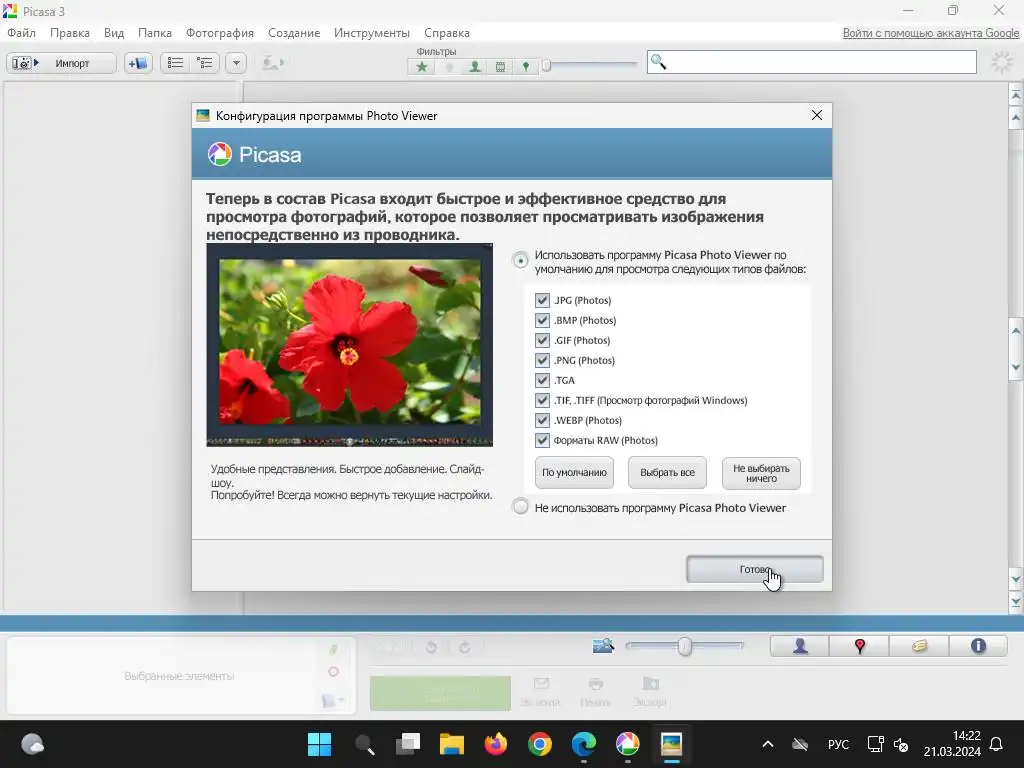
Task: Open the Правка menu
Action: click(70, 33)
